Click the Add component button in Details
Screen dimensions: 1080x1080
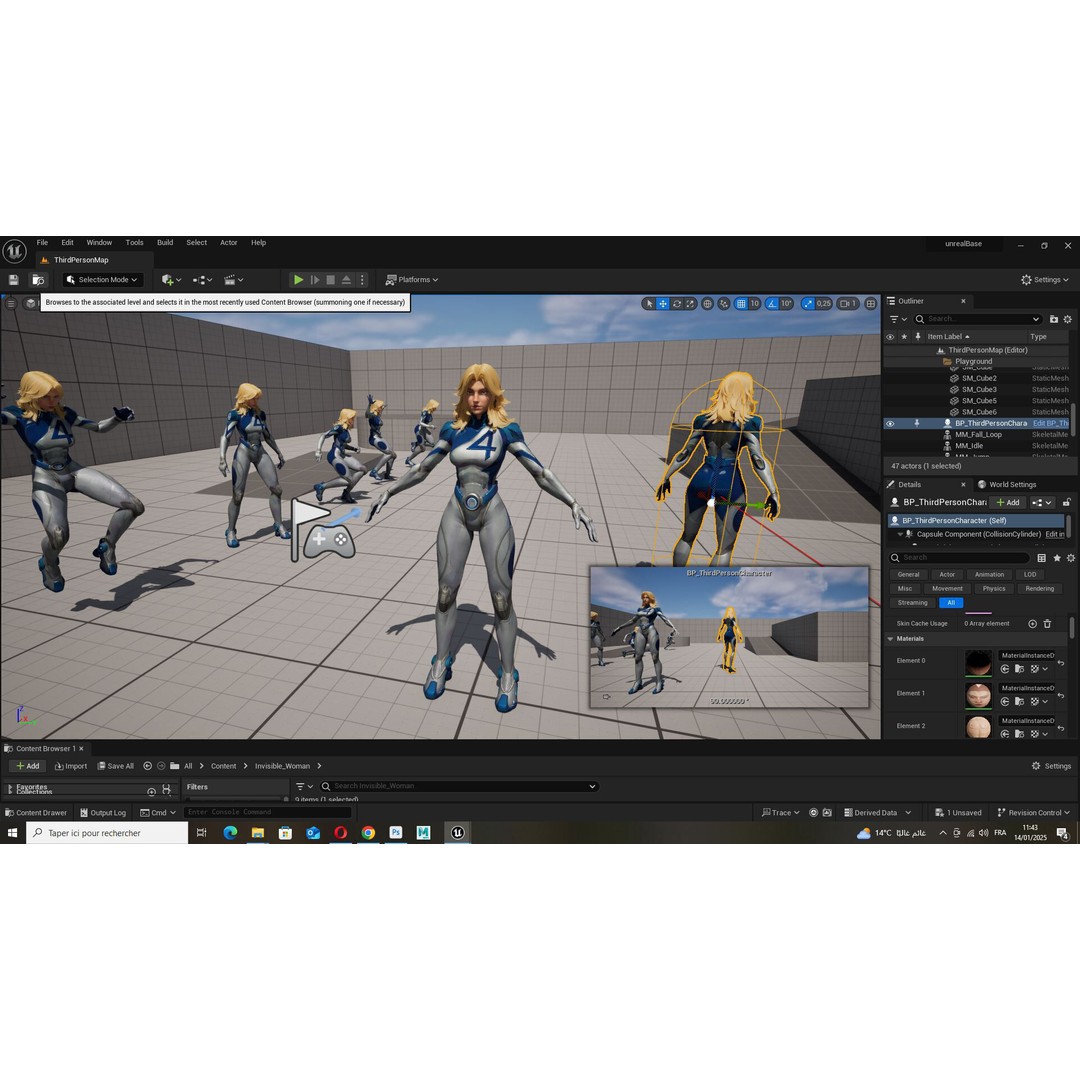(x=1008, y=502)
